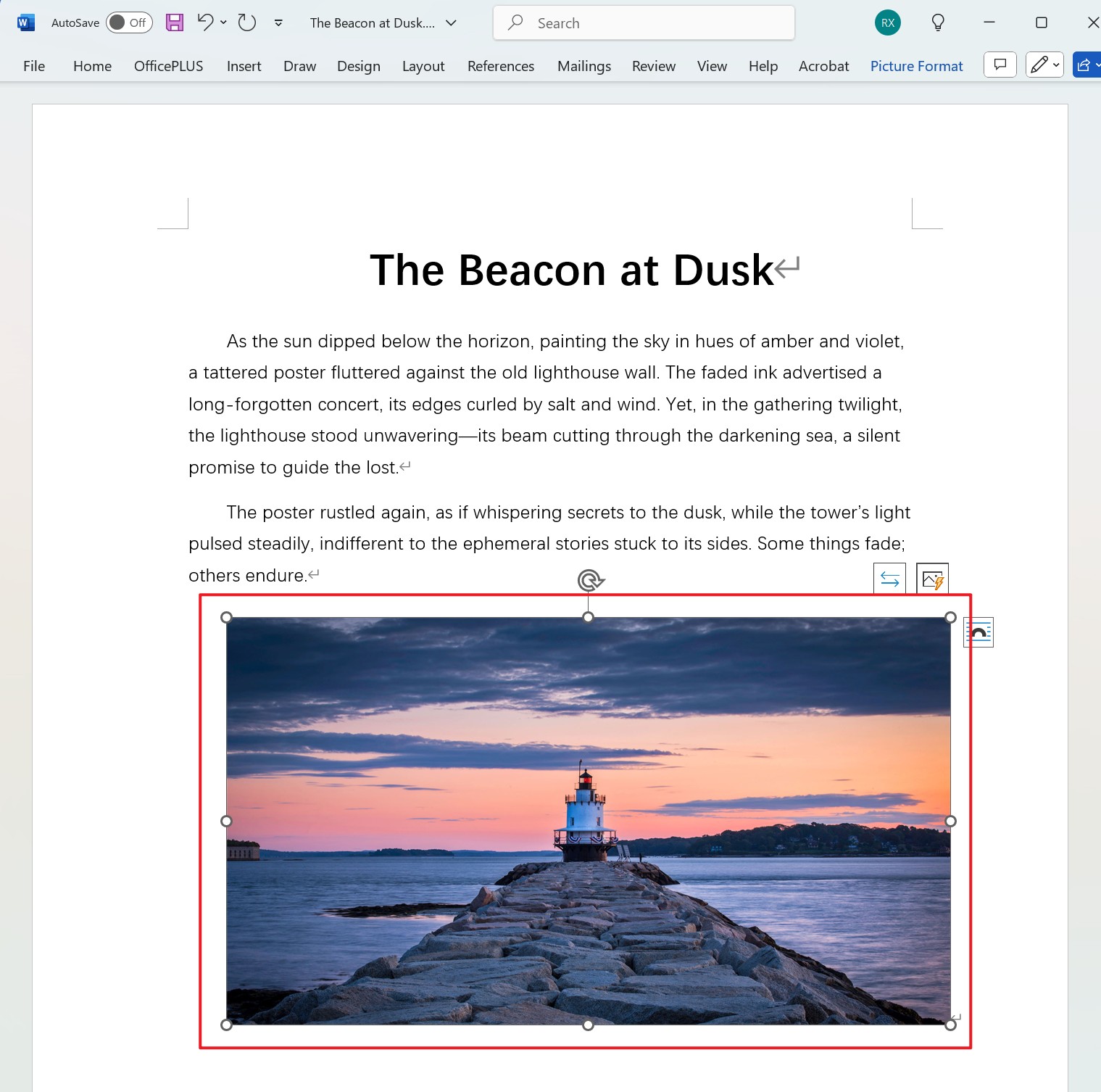Screen dimensions: 1101x1092
Task: Click the blue swap-arrows icon above the picture
Action: point(889,579)
